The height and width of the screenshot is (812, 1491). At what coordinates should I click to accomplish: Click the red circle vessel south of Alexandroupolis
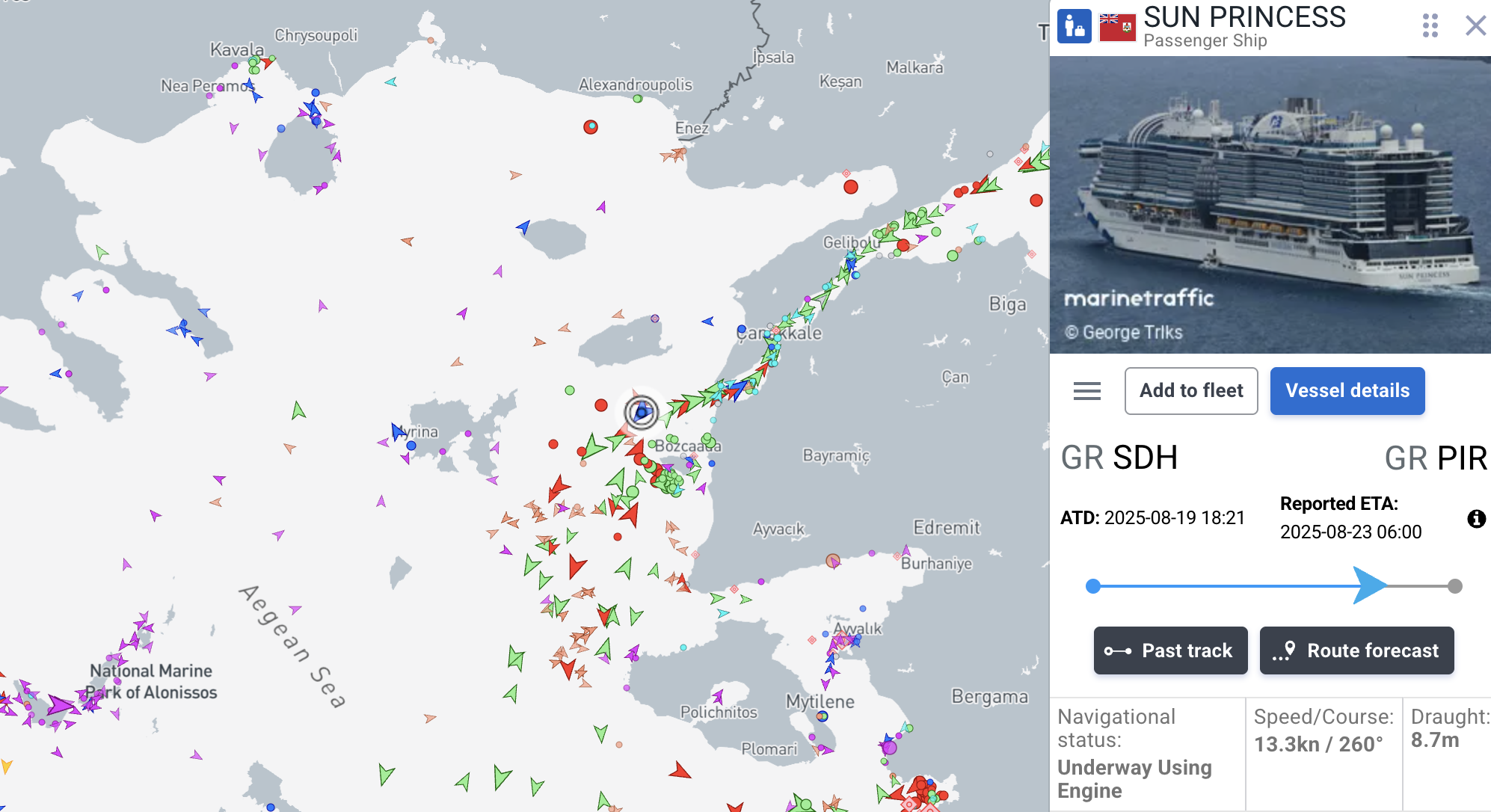point(591,127)
